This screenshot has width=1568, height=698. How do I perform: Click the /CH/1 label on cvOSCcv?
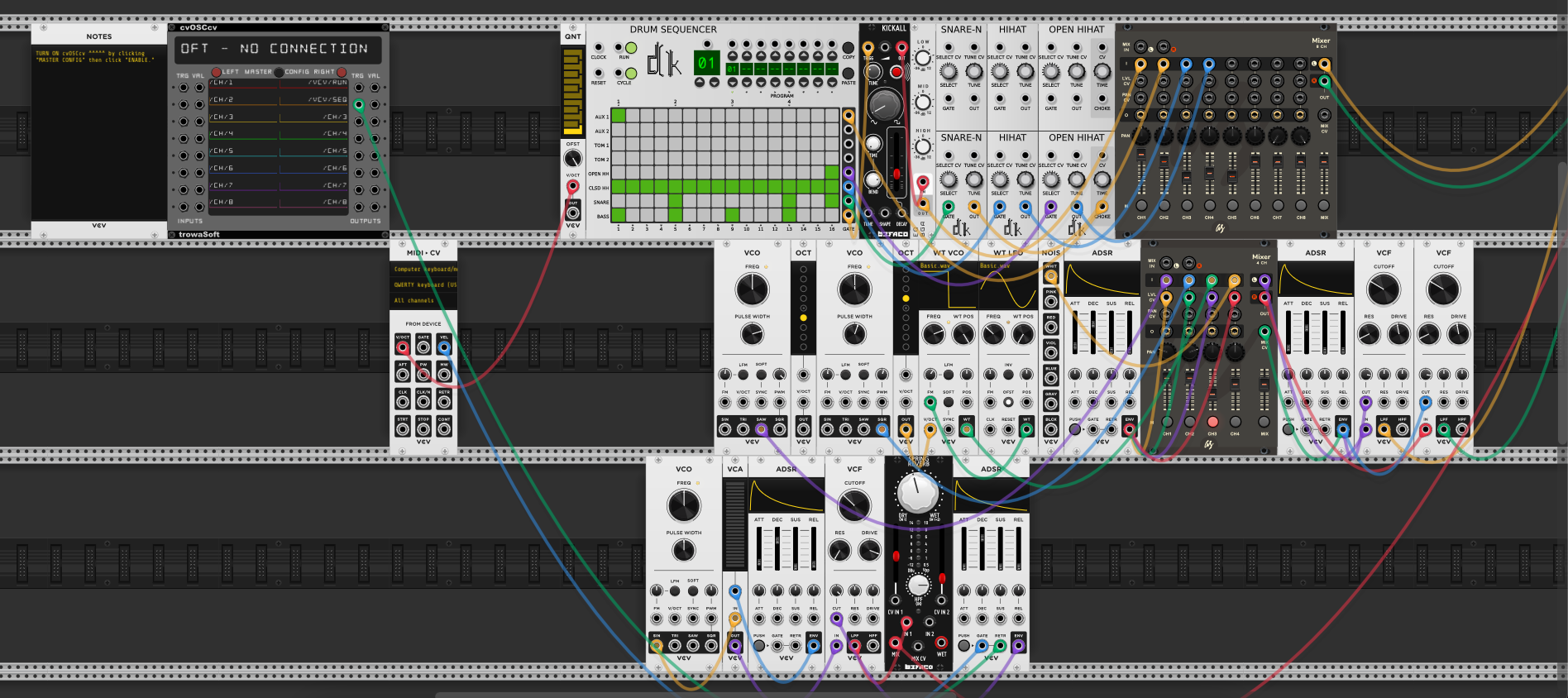(x=222, y=83)
